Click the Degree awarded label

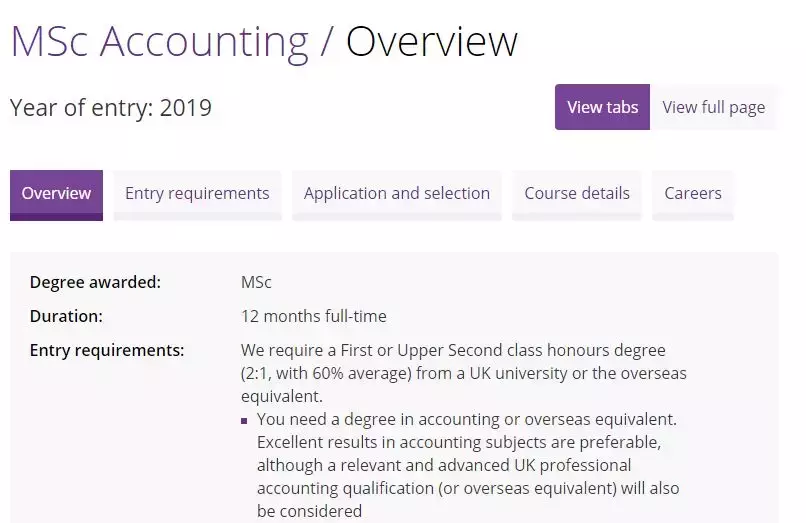[x=95, y=283]
